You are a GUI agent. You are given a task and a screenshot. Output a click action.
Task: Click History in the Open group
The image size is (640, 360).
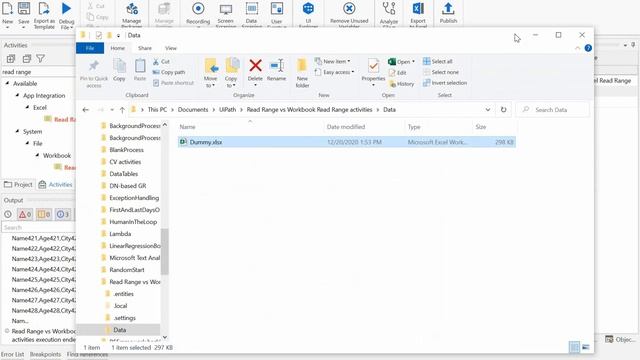[402, 84]
